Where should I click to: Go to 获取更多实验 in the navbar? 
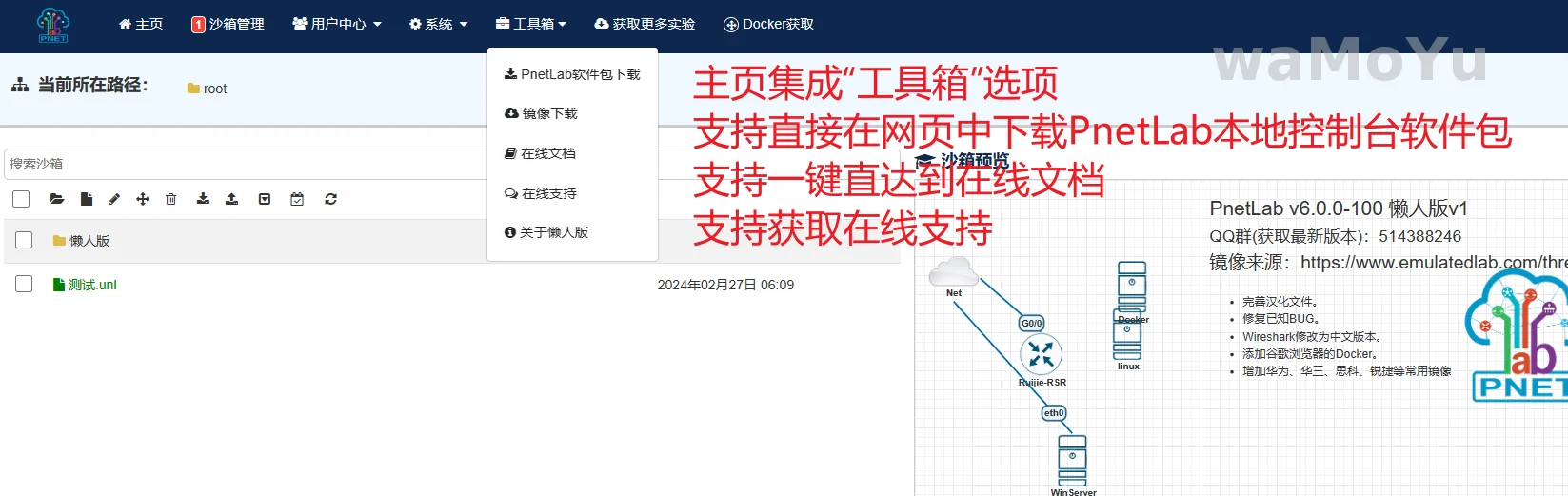click(645, 24)
